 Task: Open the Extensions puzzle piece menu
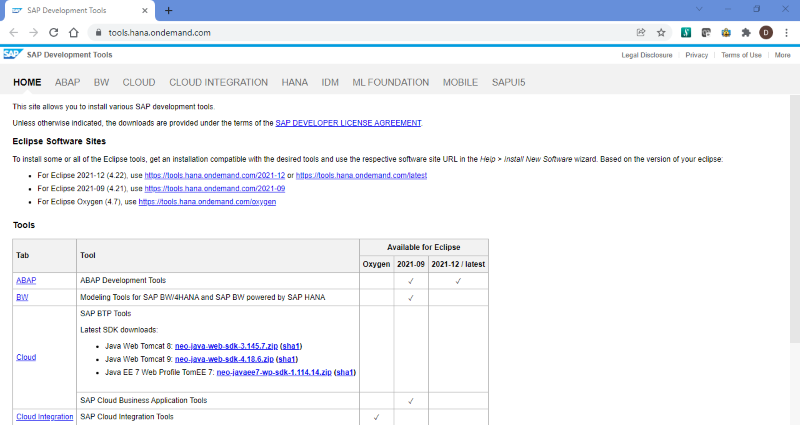(746, 33)
